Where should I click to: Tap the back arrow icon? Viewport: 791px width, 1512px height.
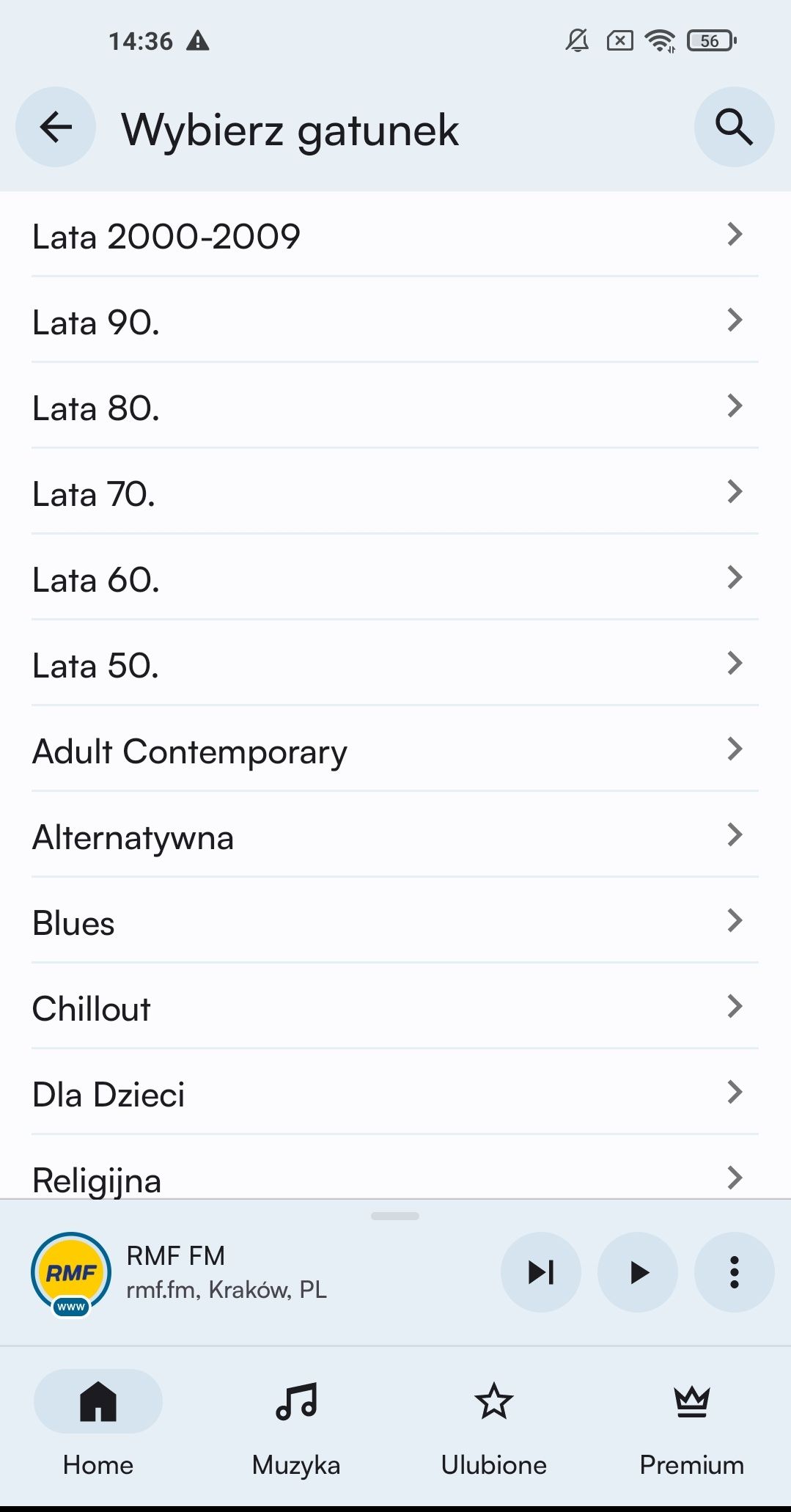[x=56, y=128]
